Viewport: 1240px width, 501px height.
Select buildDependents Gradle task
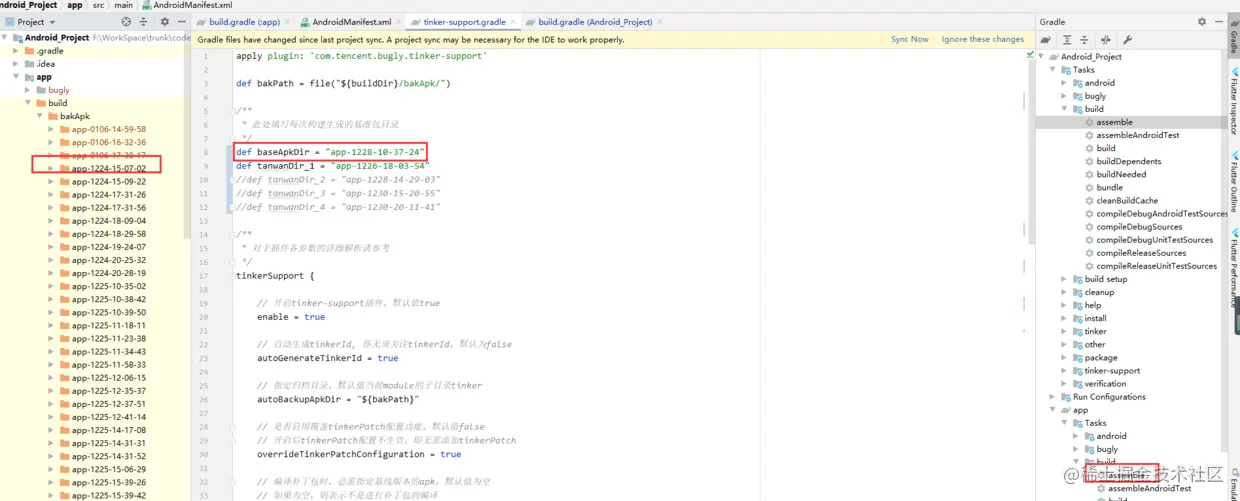pyautogui.click(x=1128, y=161)
